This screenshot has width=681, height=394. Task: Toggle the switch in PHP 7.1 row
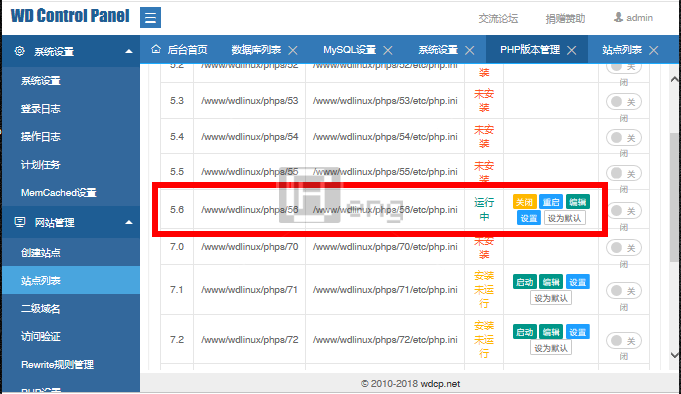tap(624, 291)
